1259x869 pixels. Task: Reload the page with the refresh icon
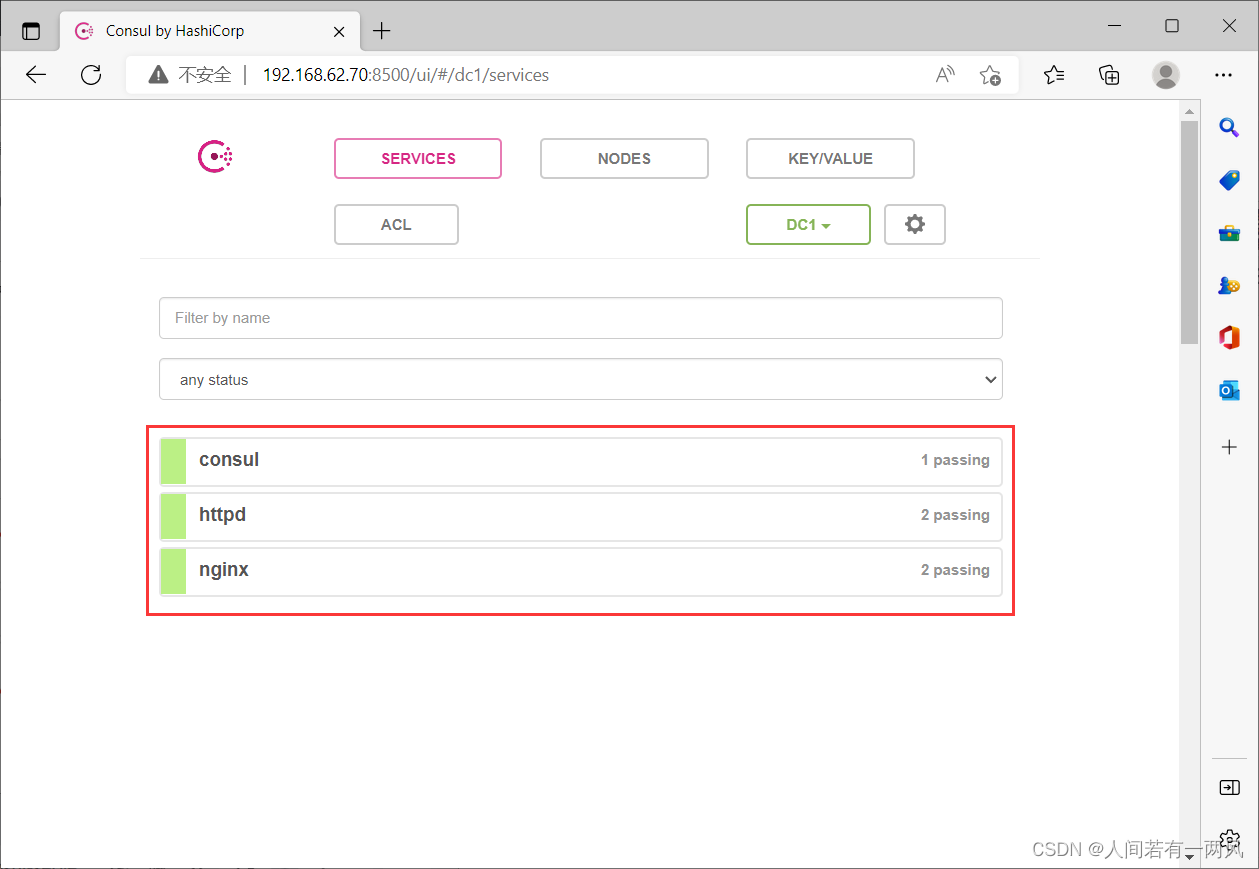pos(90,74)
